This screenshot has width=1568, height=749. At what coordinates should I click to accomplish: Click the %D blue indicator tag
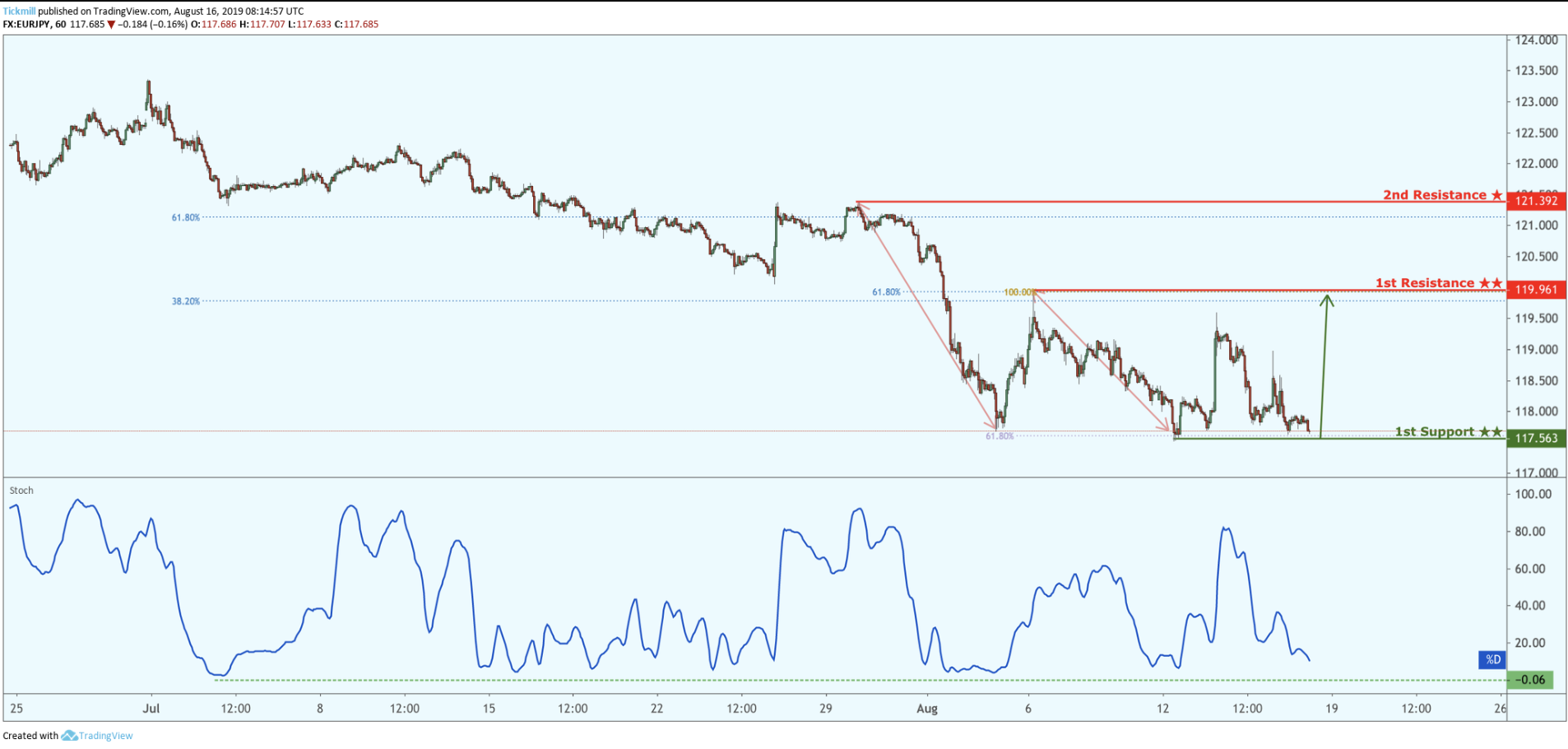coord(1492,659)
